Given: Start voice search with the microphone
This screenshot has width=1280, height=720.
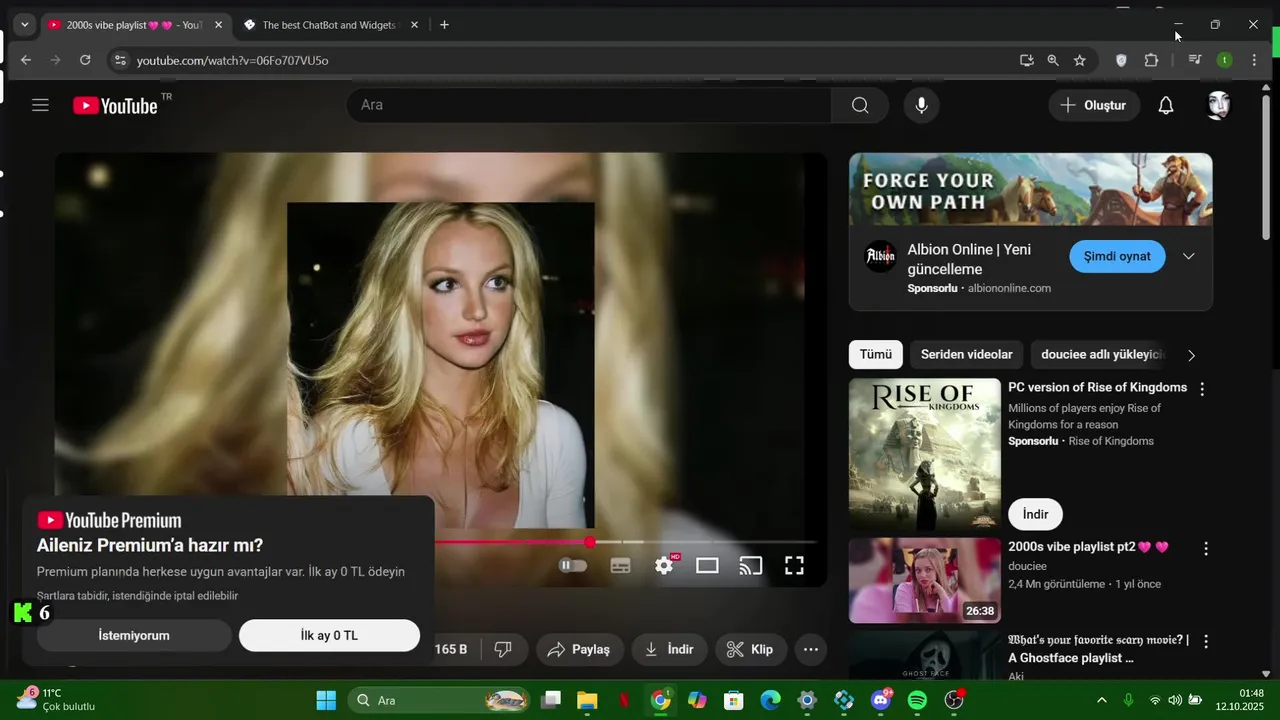Looking at the screenshot, I should [921, 105].
